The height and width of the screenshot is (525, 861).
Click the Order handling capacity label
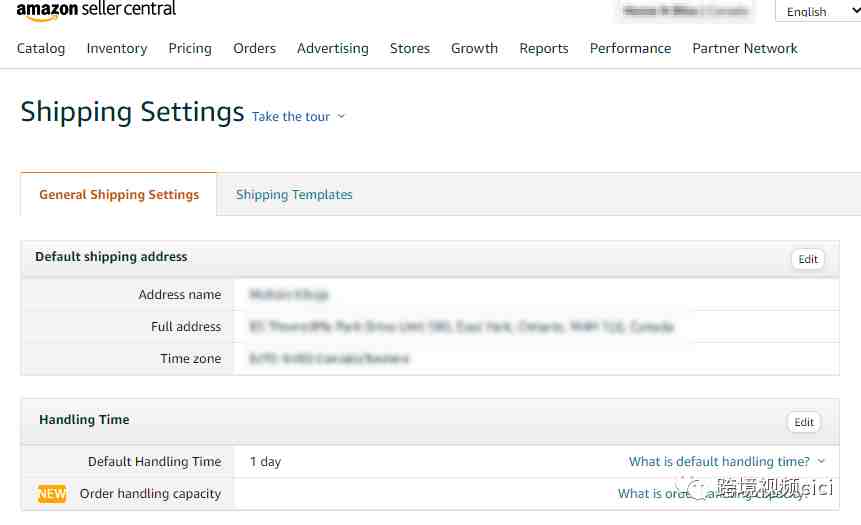tap(150, 494)
